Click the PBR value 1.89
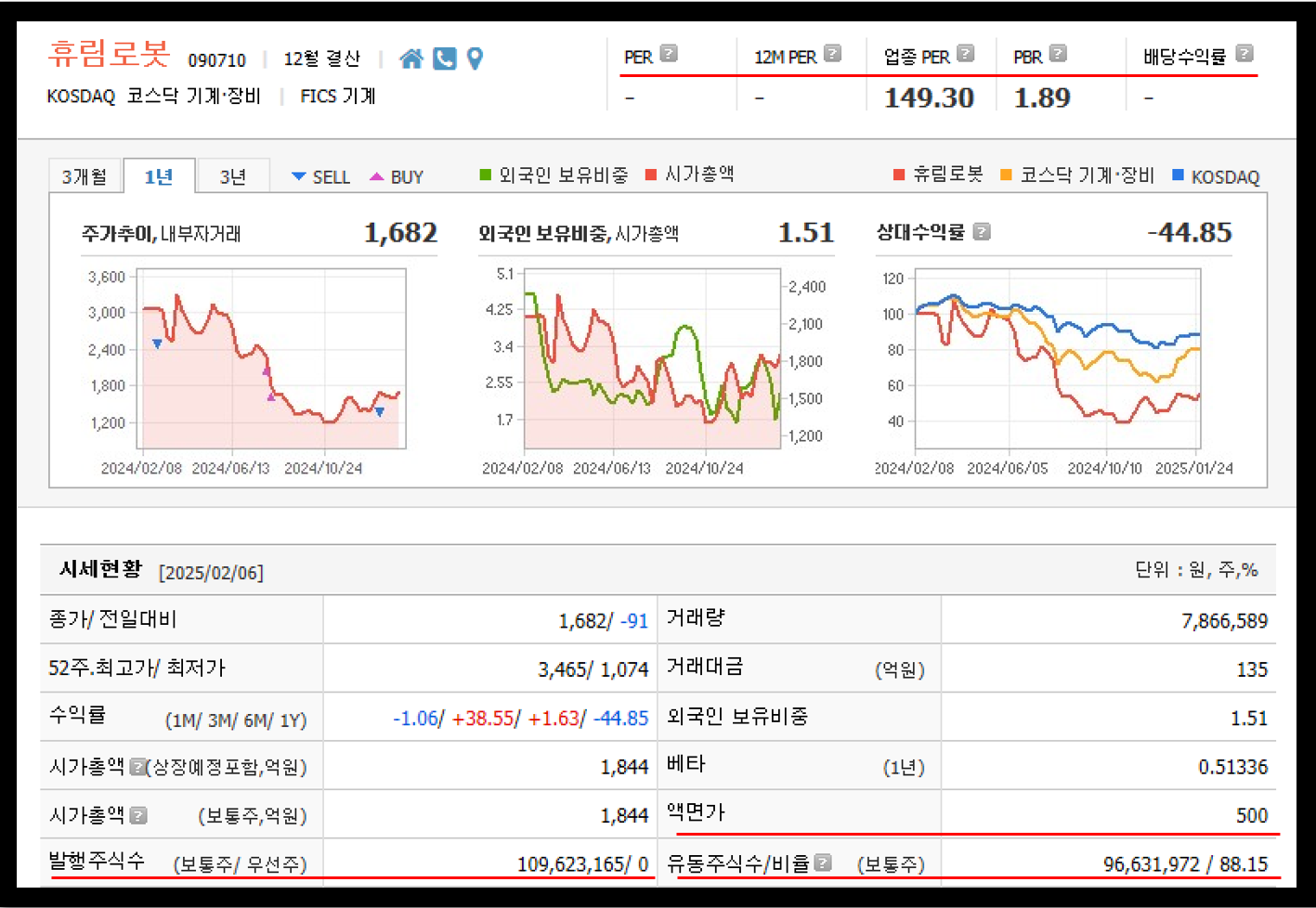The height and width of the screenshot is (908, 1316). tap(1042, 97)
